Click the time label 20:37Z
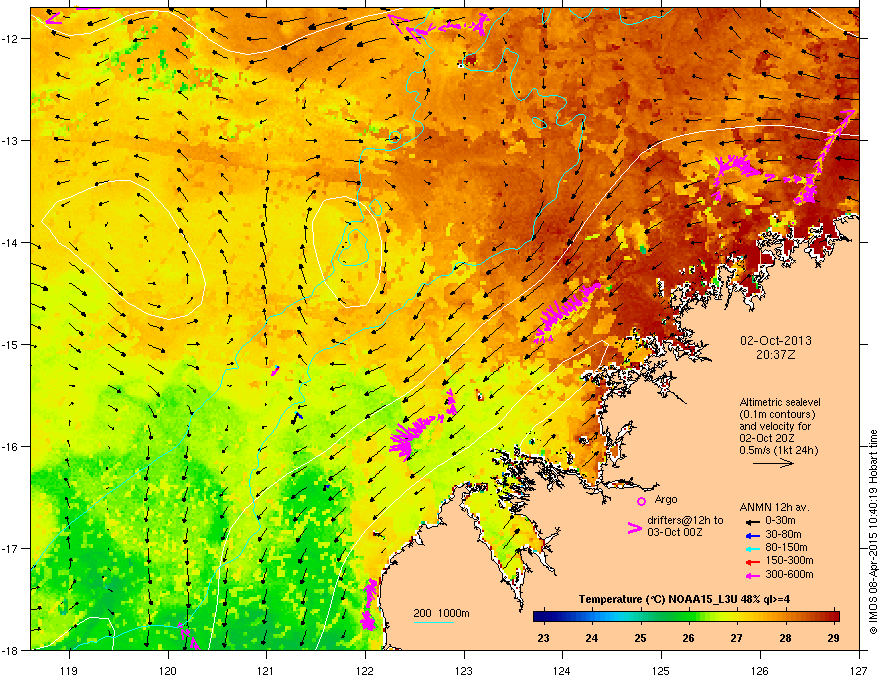 coord(776,355)
